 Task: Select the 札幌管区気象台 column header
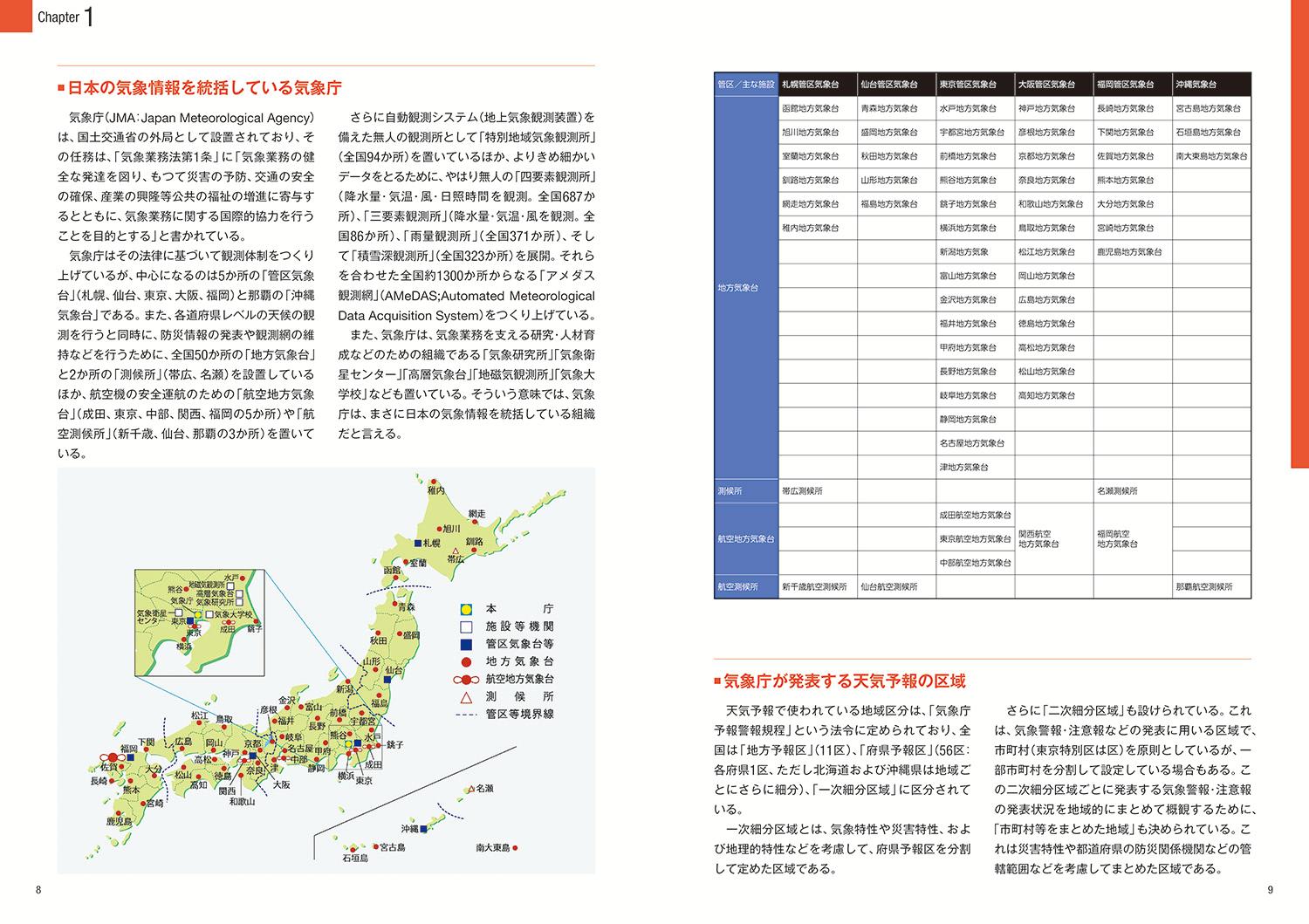click(x=810, y=85)
